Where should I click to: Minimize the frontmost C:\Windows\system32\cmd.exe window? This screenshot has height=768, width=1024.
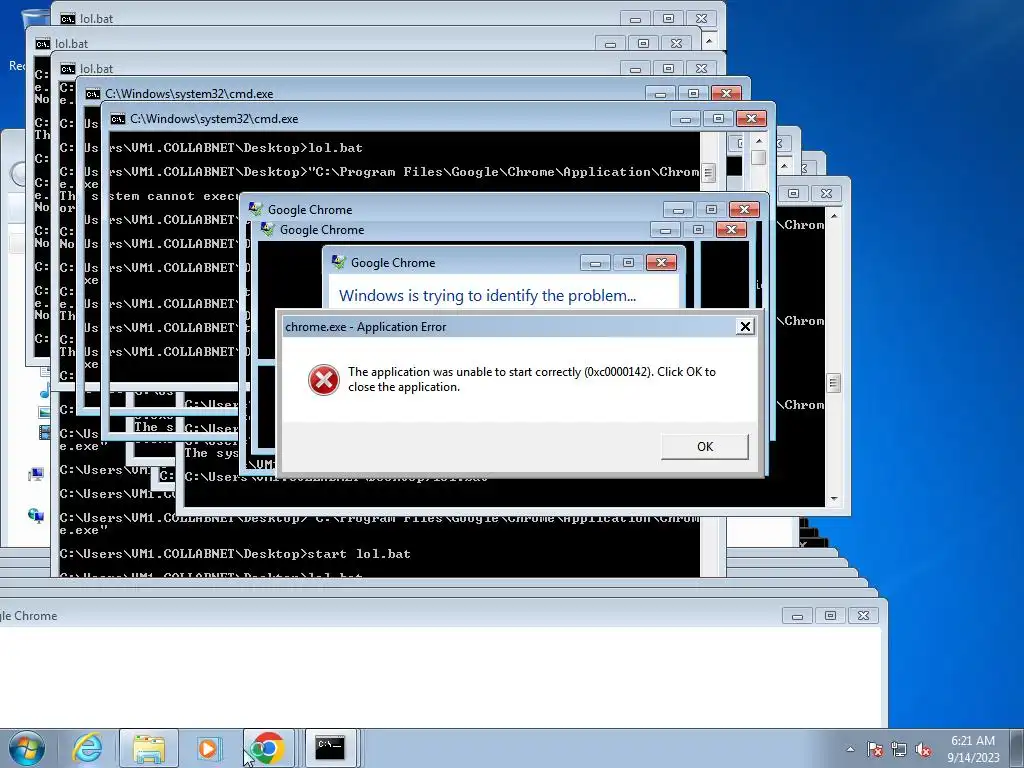685,119
